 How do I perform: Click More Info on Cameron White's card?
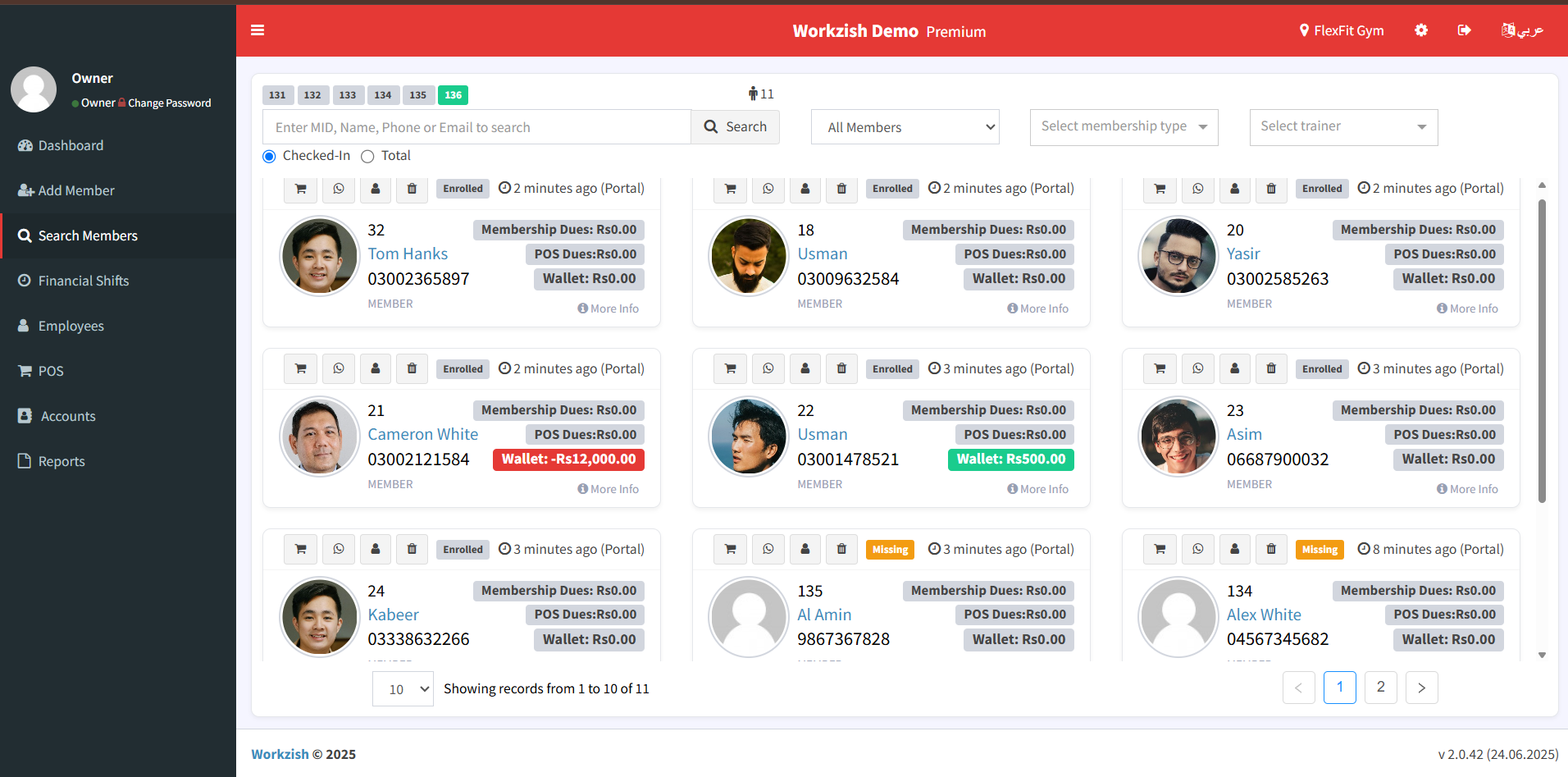point(609,489)
